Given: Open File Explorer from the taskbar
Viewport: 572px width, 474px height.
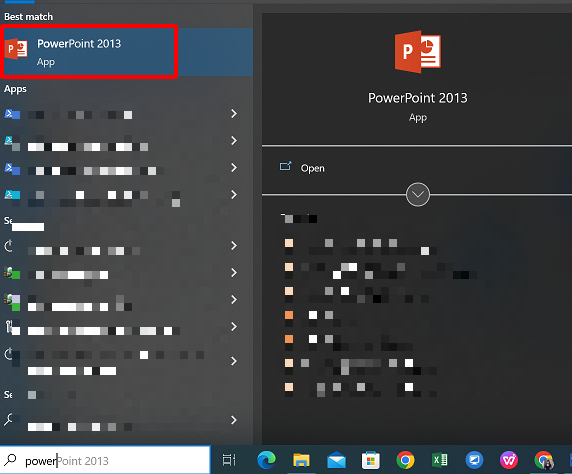Looking at the screenshot, I should 301,460.
